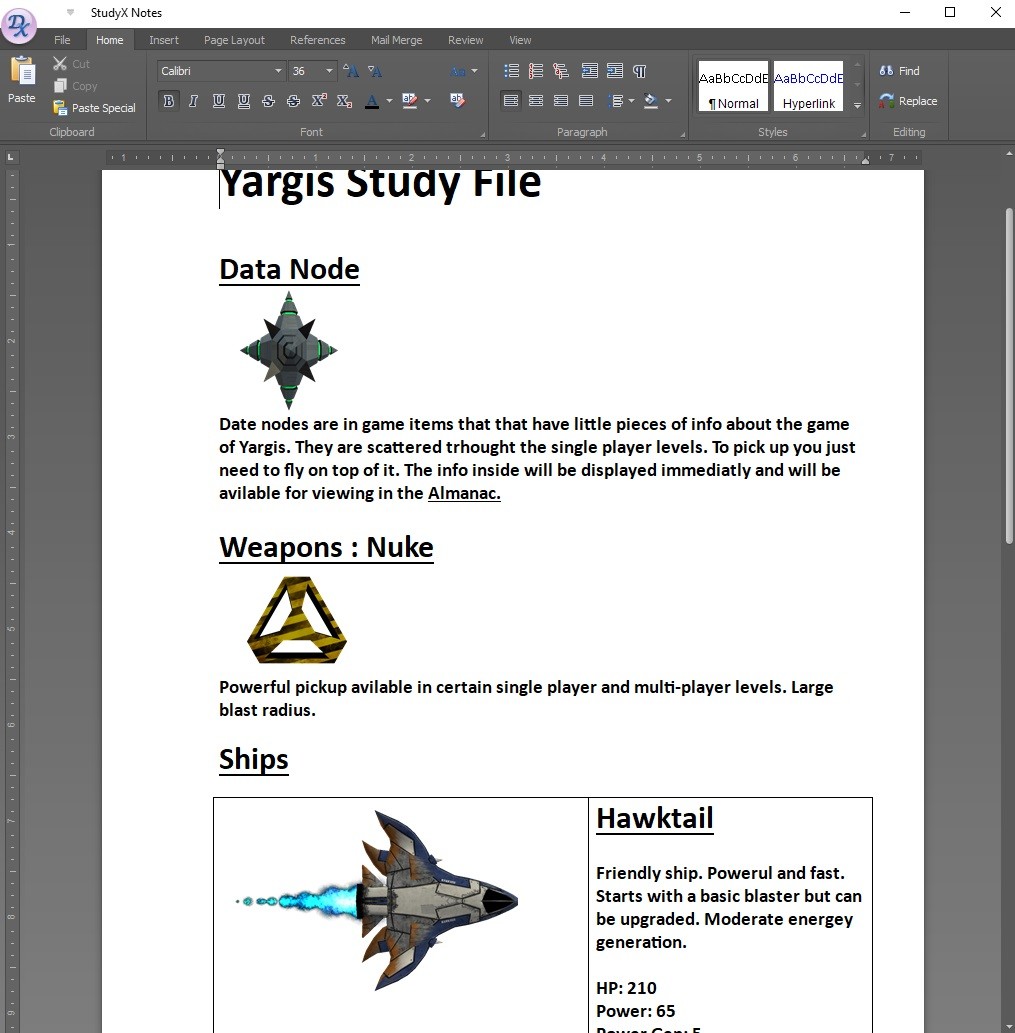Enable strikethrough formatting
Screen dimensions: 1015x1033
[x=268, y=100]
